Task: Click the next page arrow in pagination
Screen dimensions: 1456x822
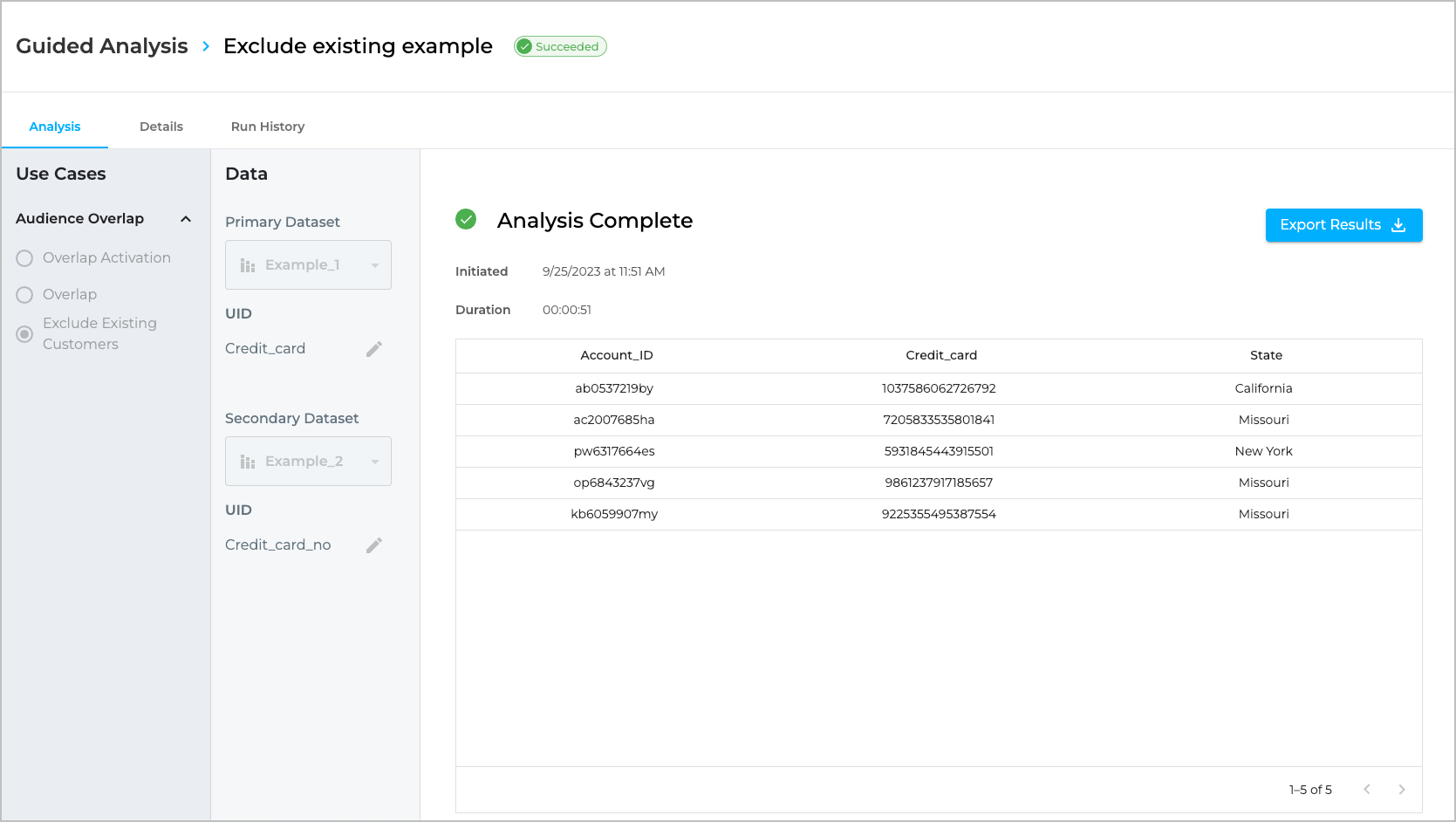Action: pos(1401,790)
